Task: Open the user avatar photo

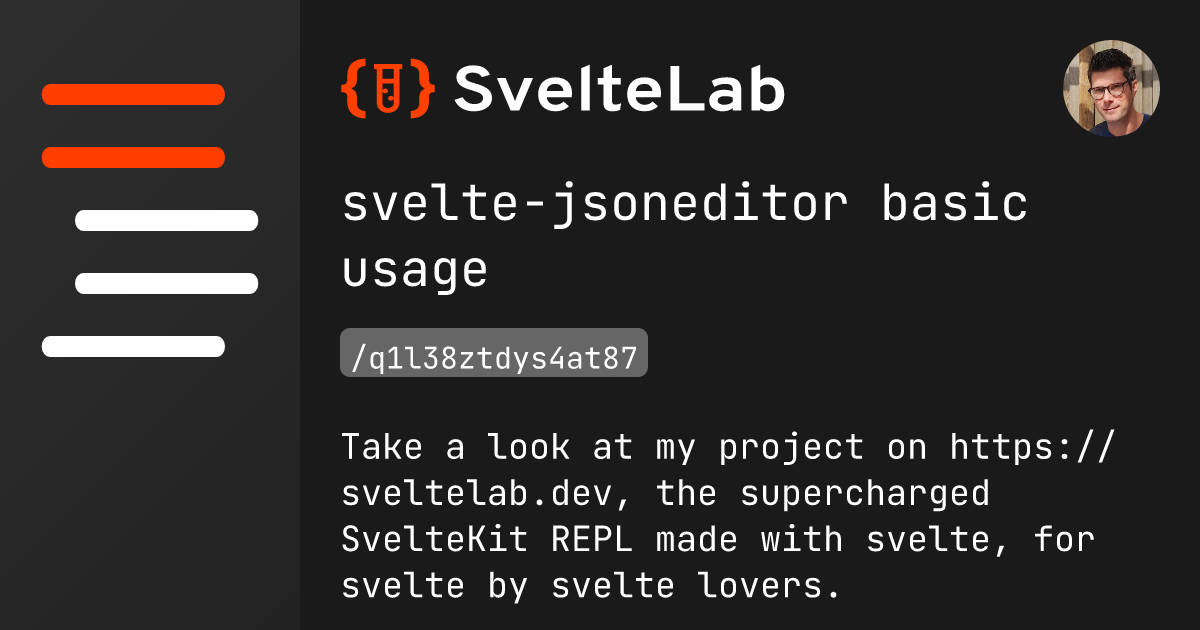Action: tap(1111, 88)
